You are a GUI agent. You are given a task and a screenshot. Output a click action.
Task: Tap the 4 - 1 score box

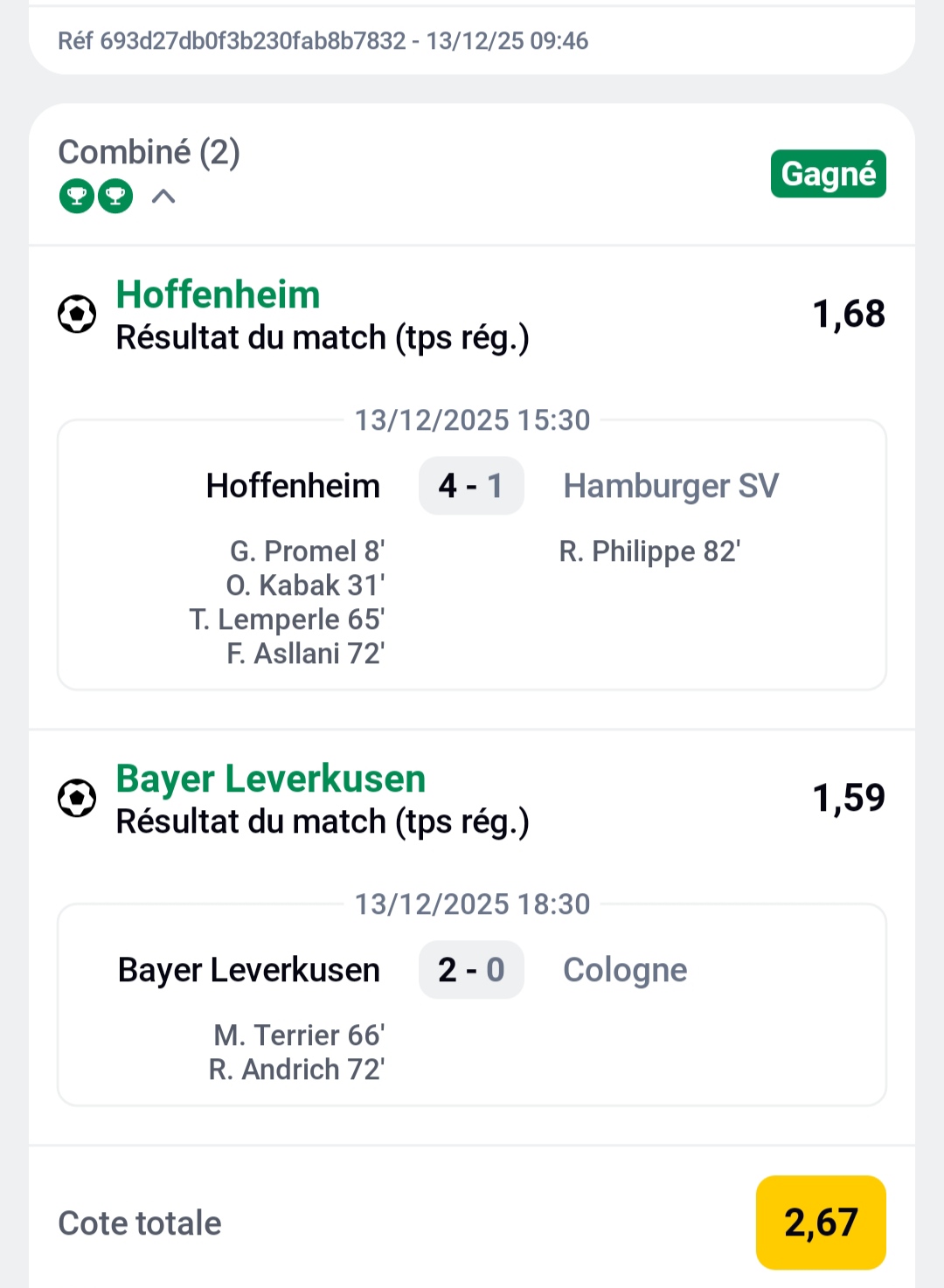[471, 486]
